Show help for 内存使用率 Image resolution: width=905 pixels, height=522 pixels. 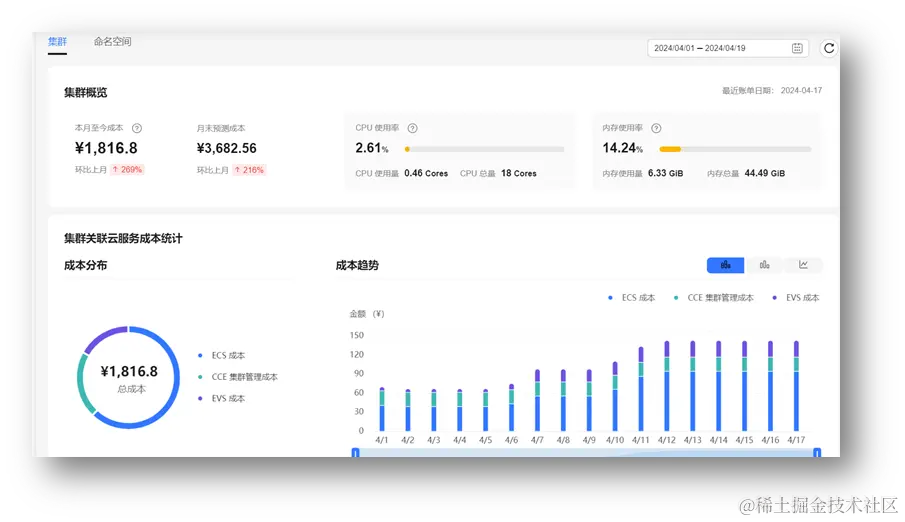(x=656, y=128)
